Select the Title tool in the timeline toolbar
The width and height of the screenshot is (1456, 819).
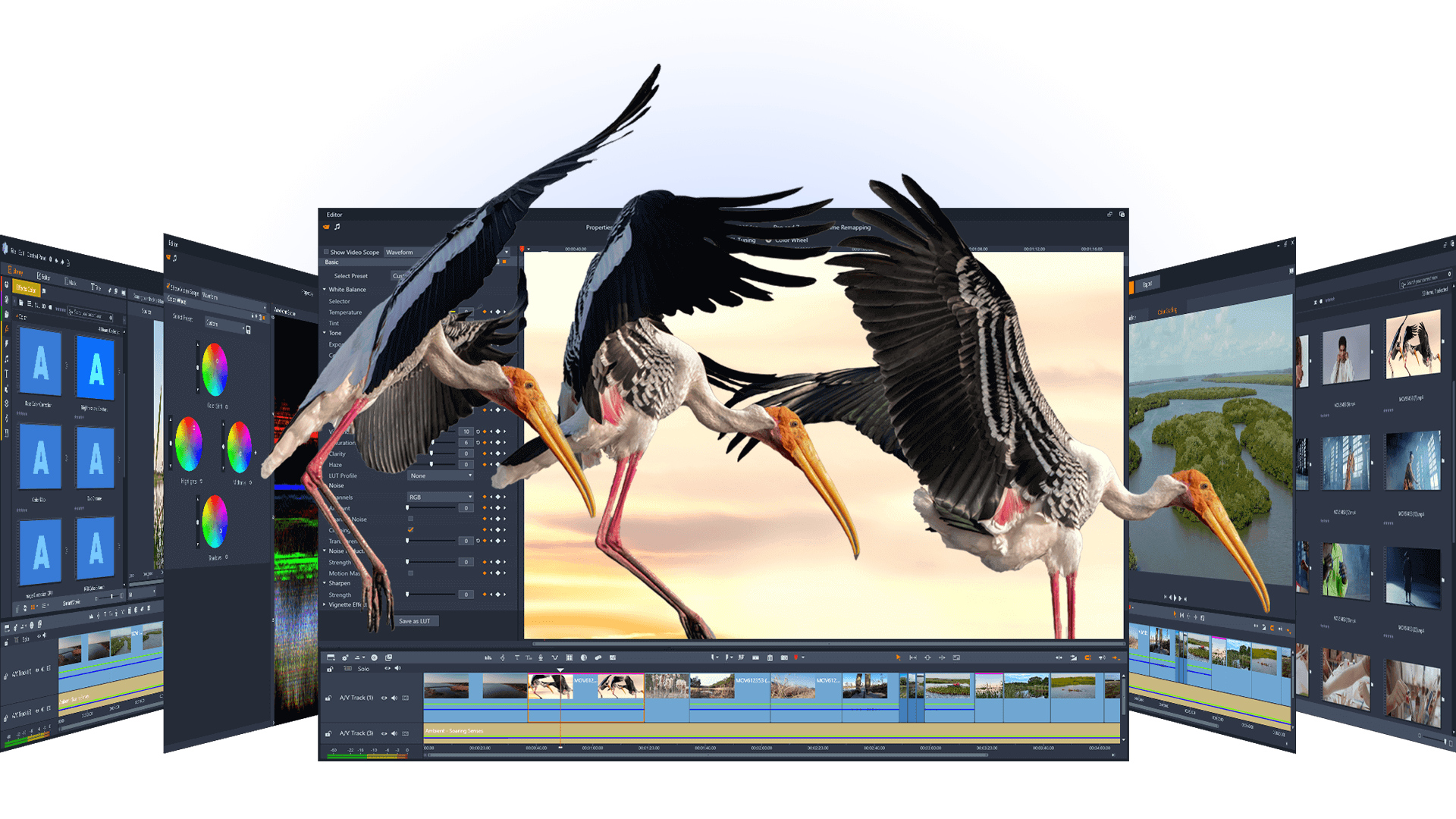click(516, 657)
